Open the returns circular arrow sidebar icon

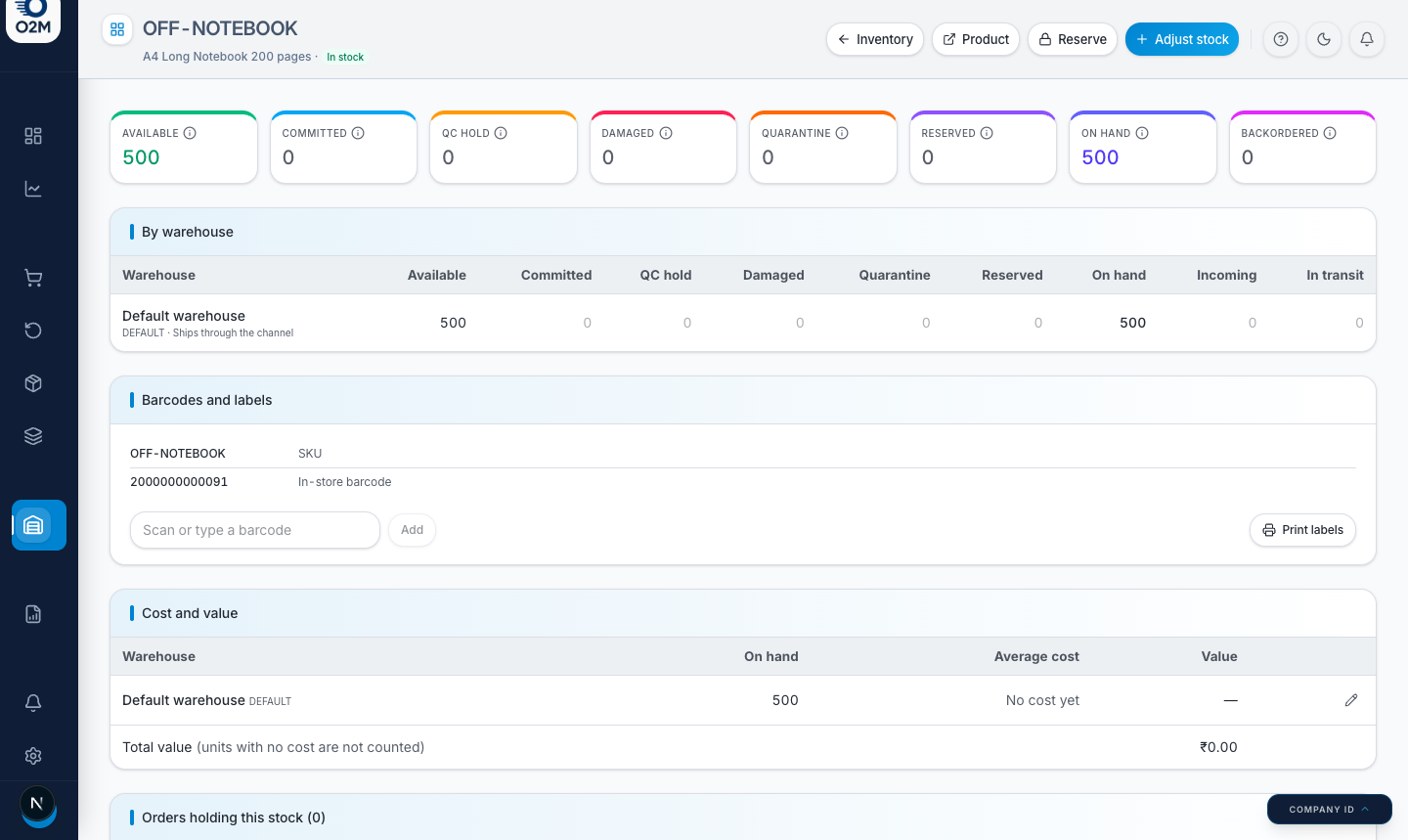pos(33,331)
